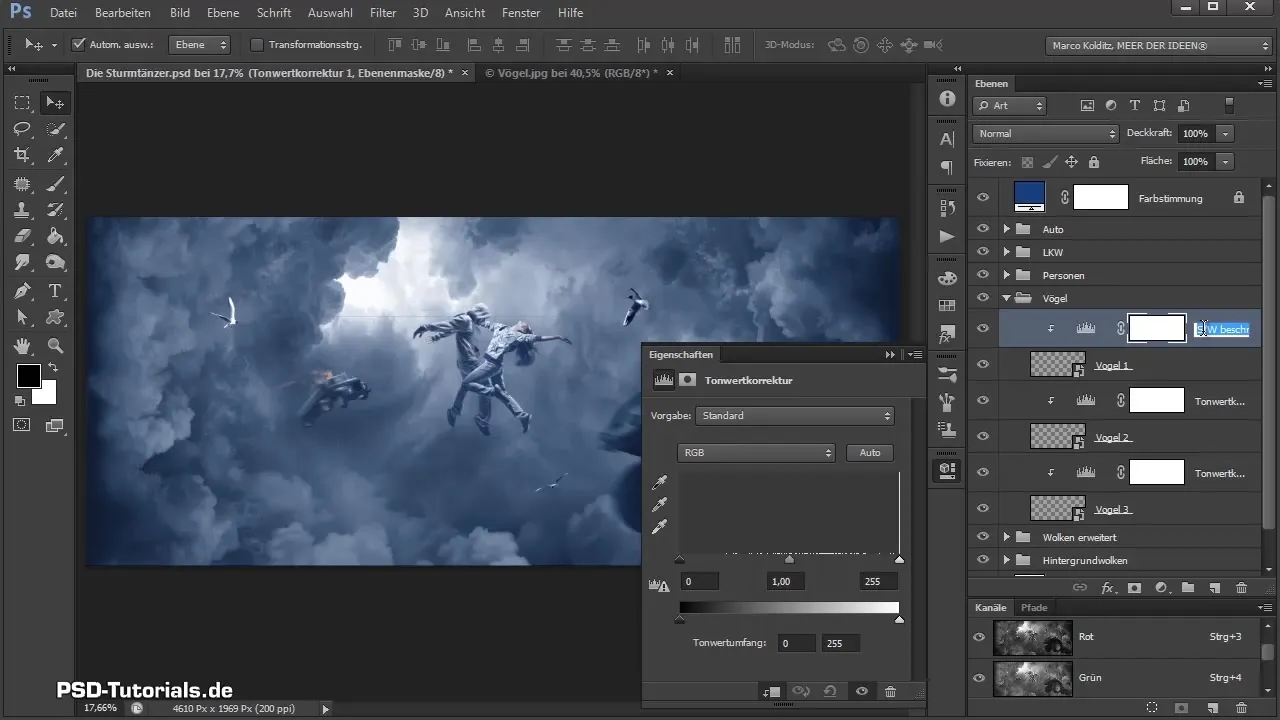
Task: Click the Auto button in Tonwertkorrektur
Action: pyautogui.click(x=870, y=453)
